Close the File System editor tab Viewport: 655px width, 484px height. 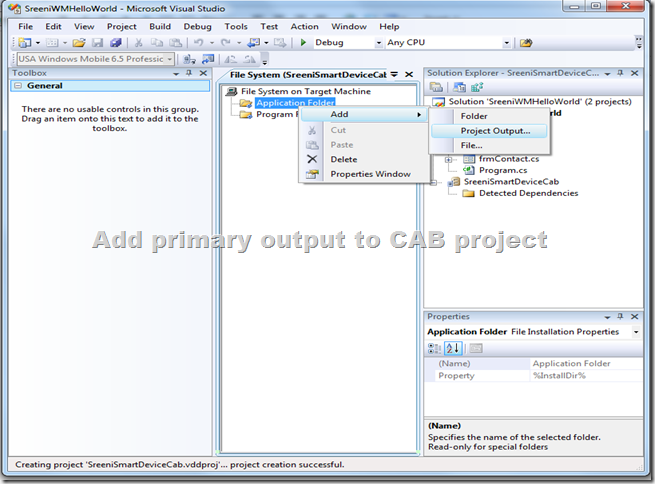409,74
